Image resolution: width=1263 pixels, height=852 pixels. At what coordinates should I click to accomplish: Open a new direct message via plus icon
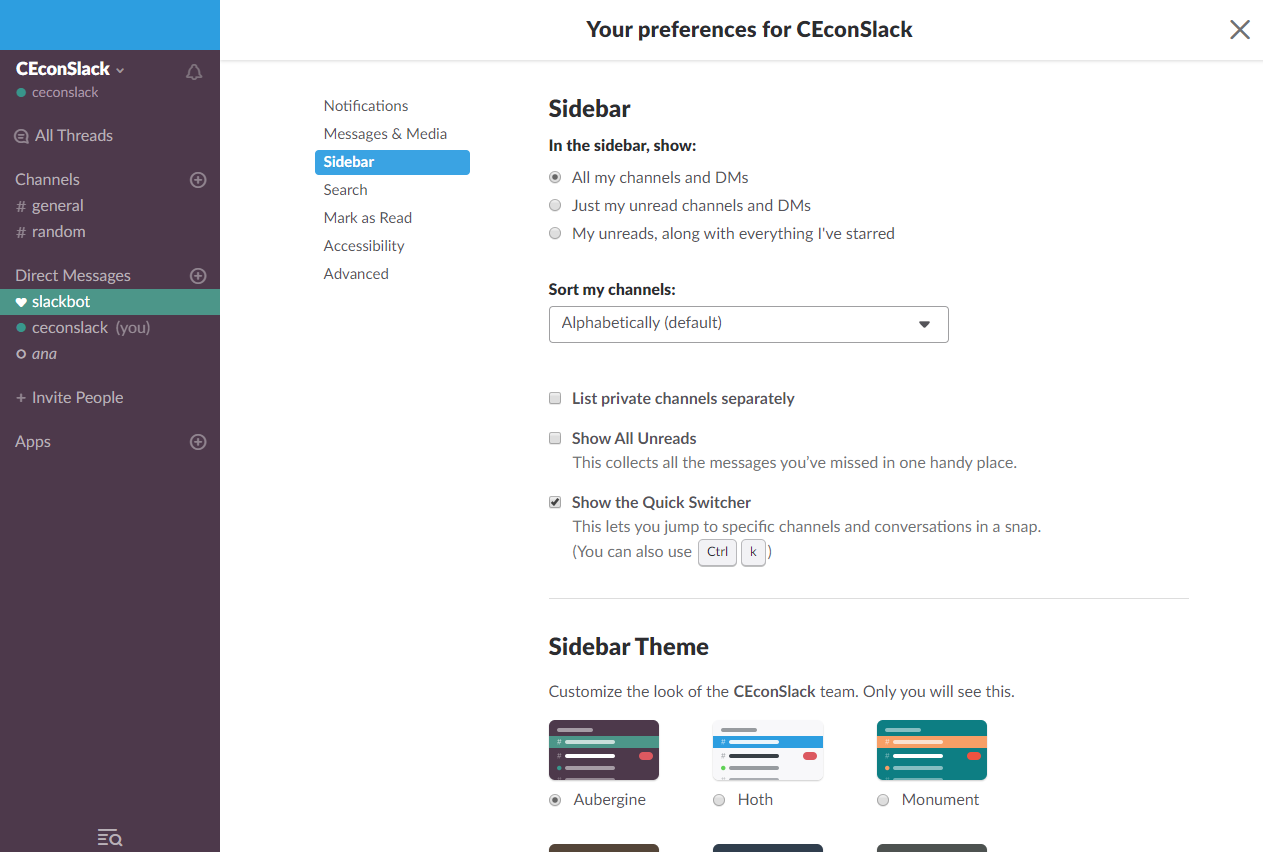click(198, 276)
